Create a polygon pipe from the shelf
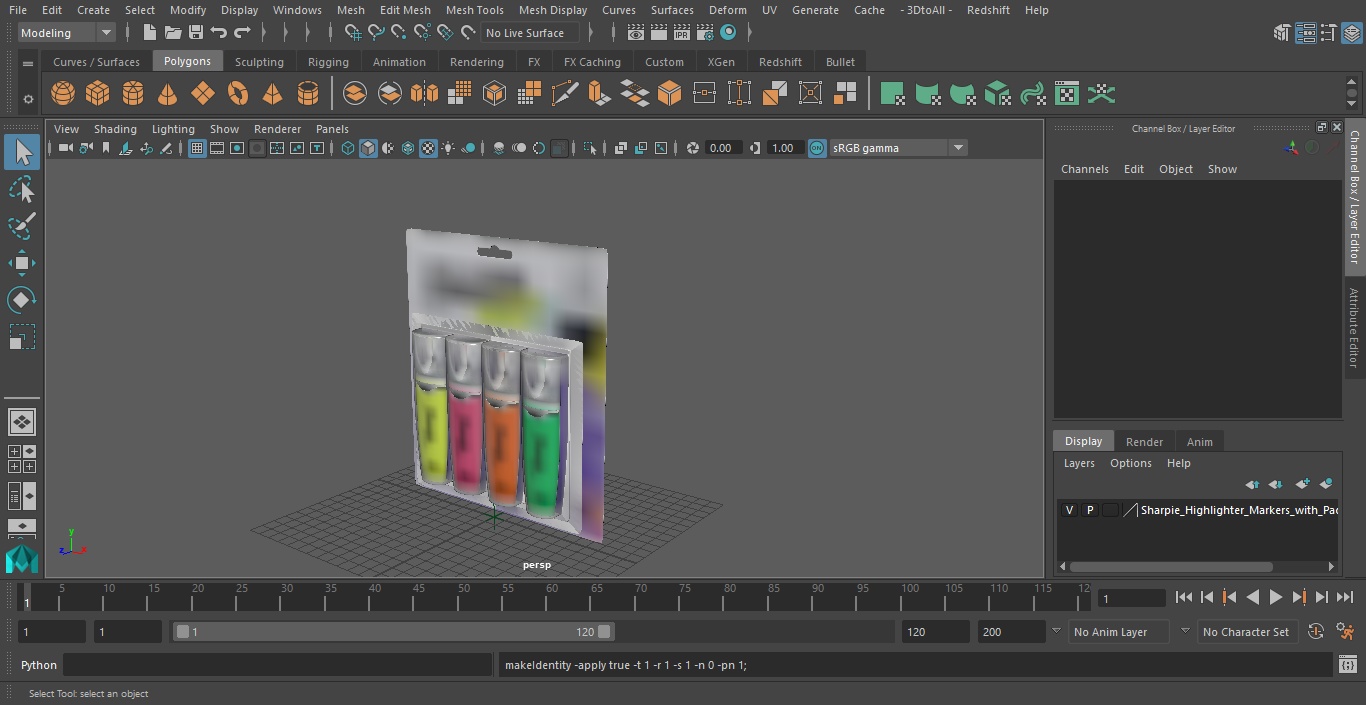 click(x=308, y=94)
